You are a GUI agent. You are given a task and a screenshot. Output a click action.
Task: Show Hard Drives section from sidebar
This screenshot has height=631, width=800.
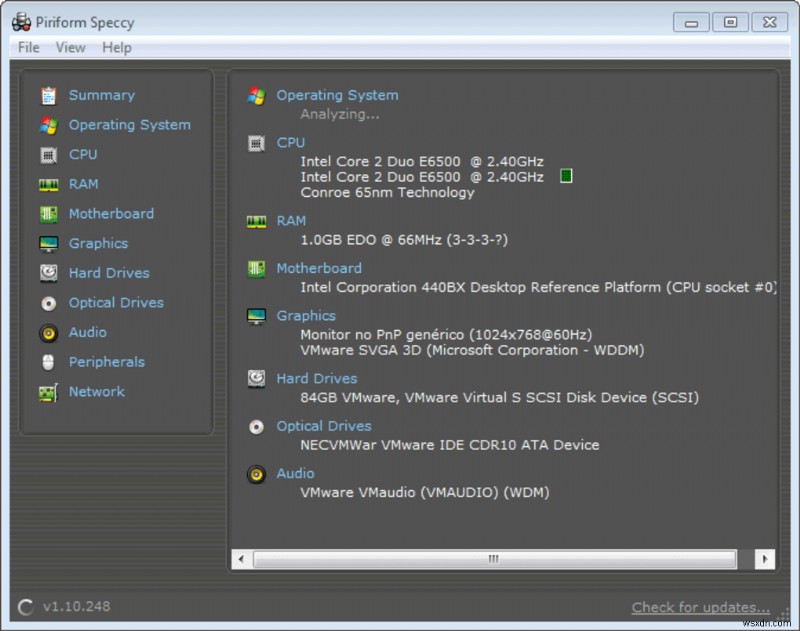109,273
